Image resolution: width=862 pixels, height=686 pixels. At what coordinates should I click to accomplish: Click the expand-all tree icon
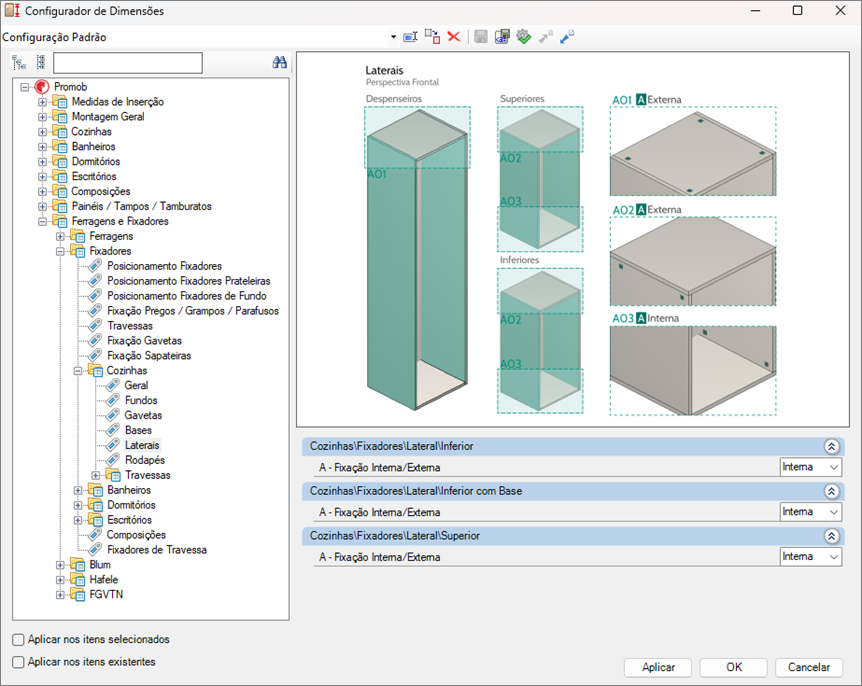click(19, 63)
